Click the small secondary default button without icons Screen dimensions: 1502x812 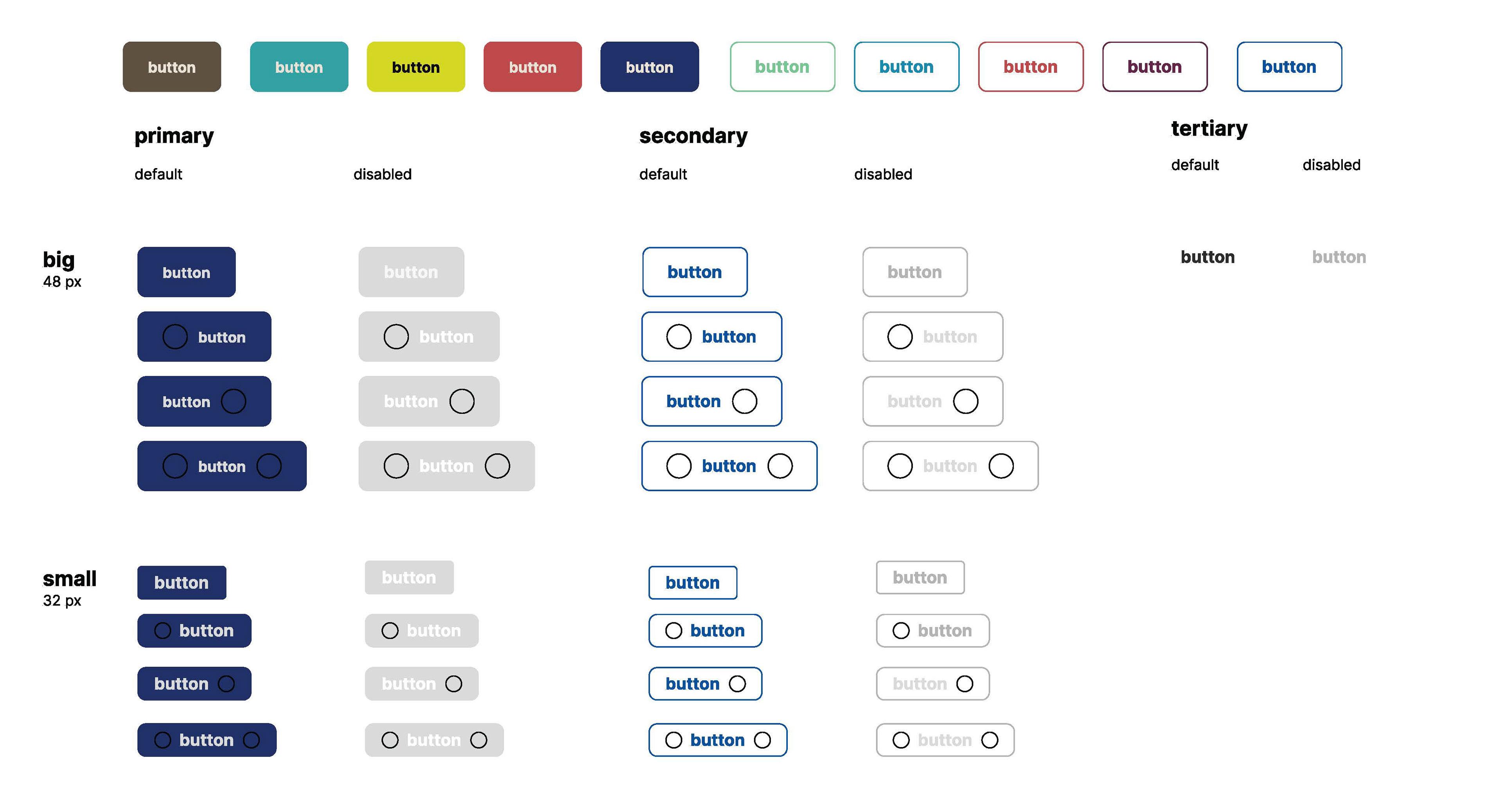click(x=693, y=583)
